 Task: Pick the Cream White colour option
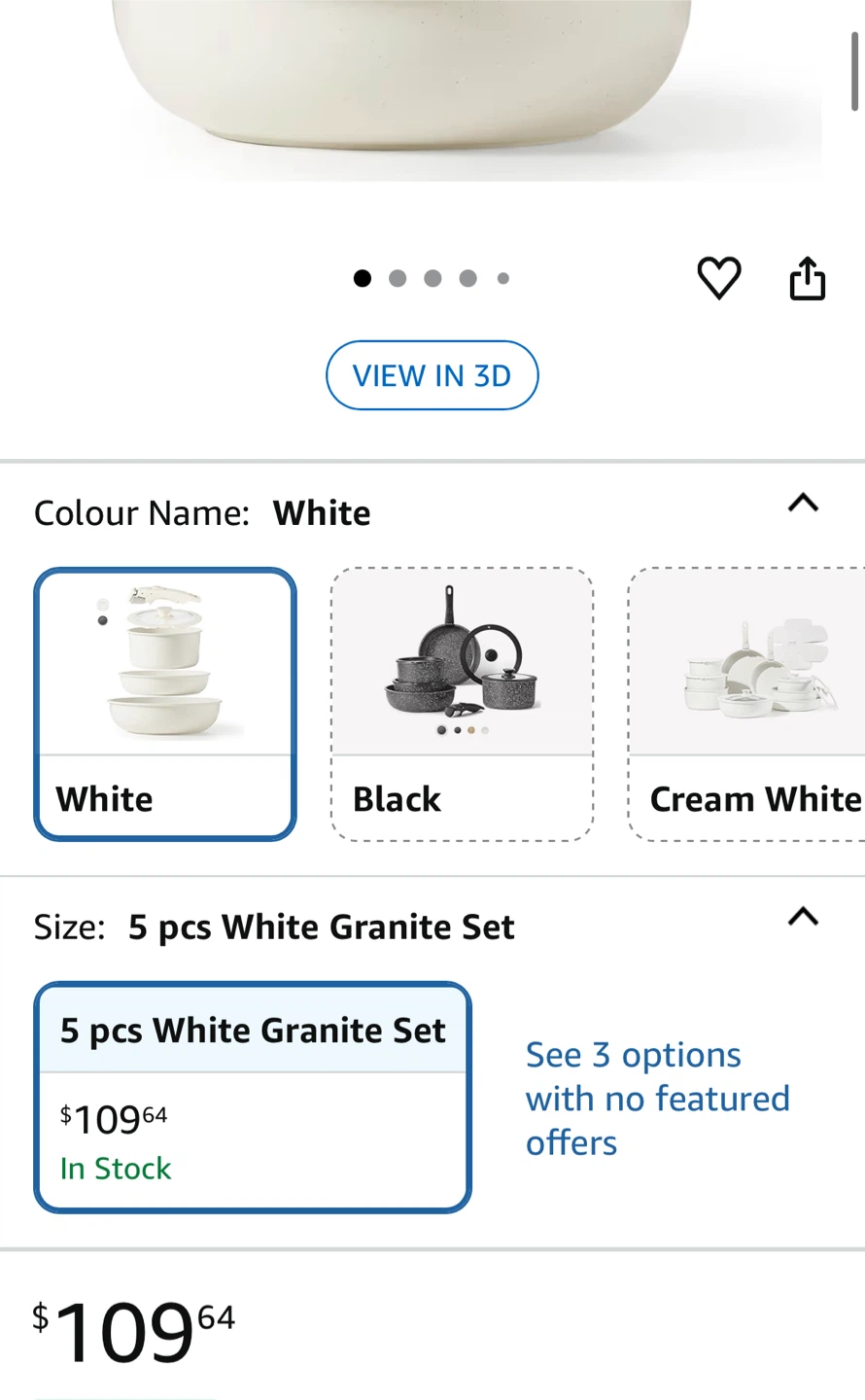pos(746,704)
